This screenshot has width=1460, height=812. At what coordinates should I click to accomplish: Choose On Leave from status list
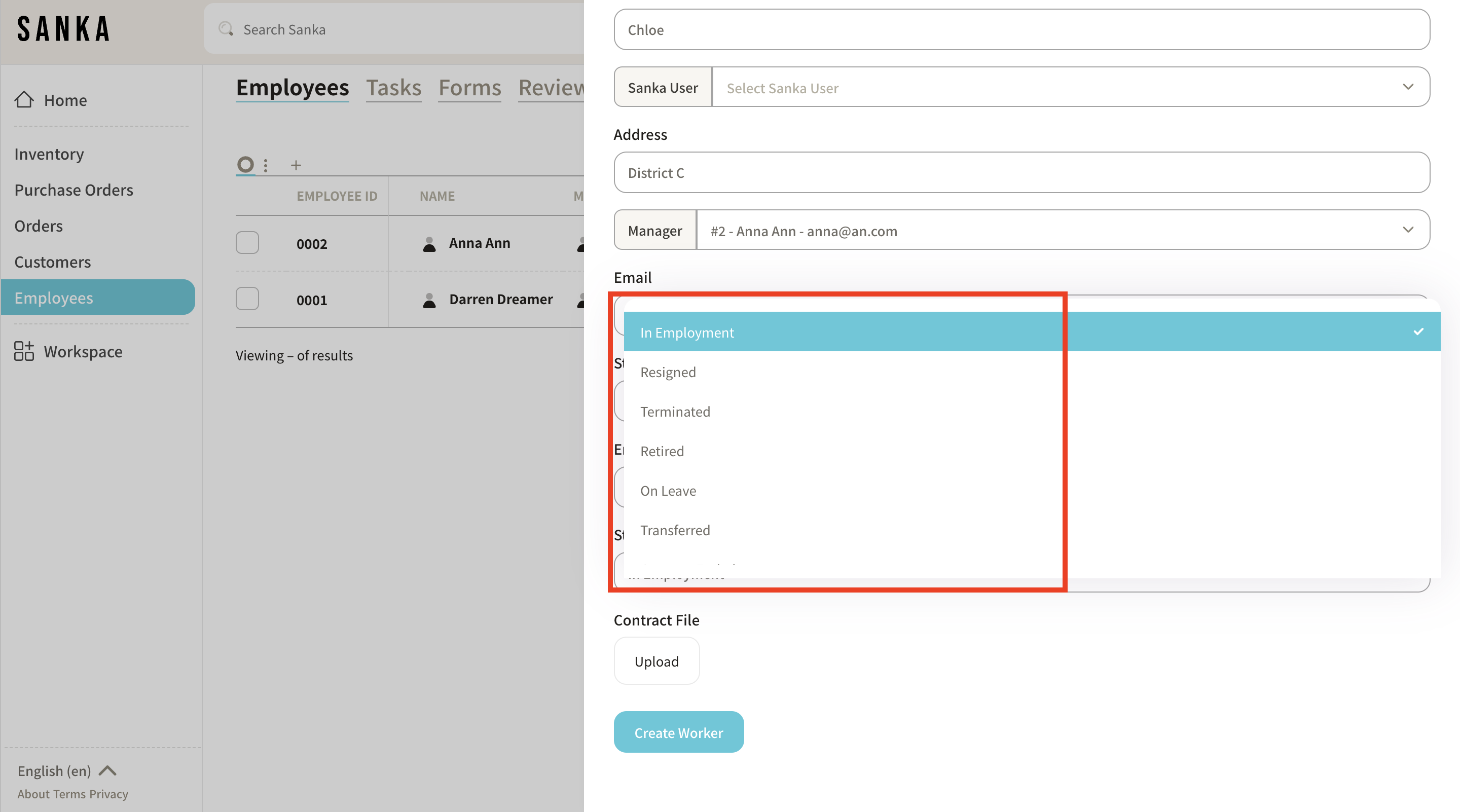[668, 490]
